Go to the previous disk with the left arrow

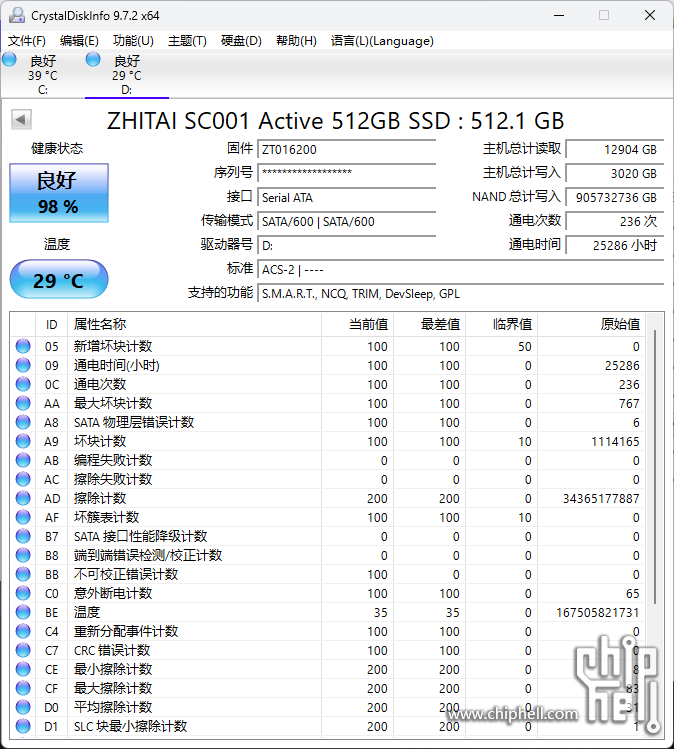click(x=21, y=119)
